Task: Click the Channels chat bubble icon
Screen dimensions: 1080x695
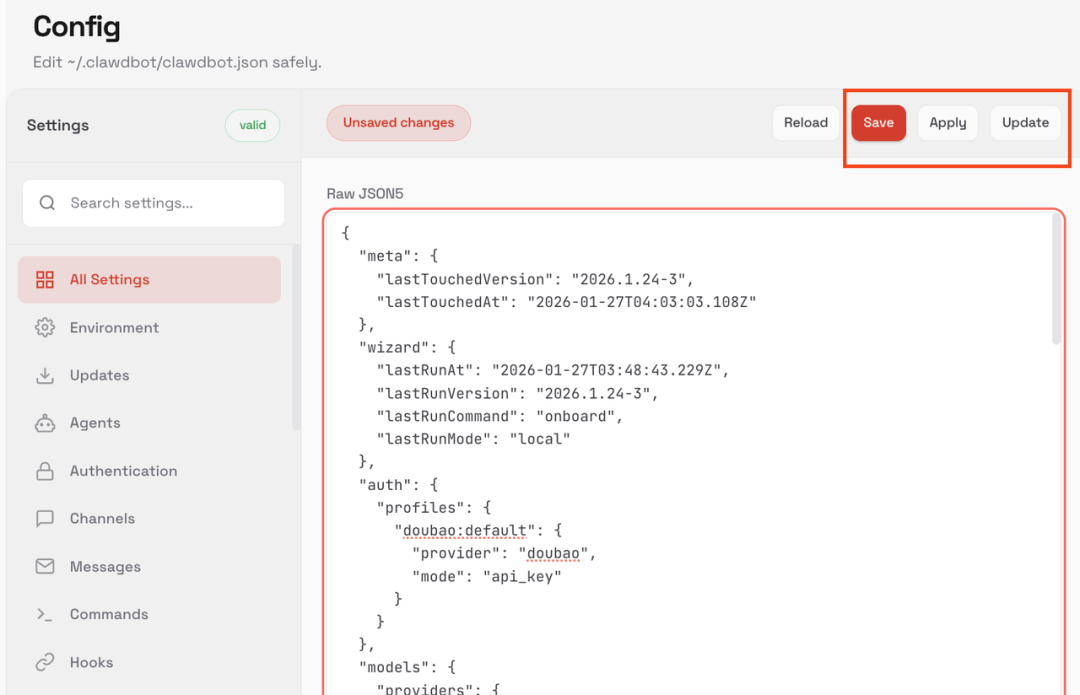Action: point(45,519)
